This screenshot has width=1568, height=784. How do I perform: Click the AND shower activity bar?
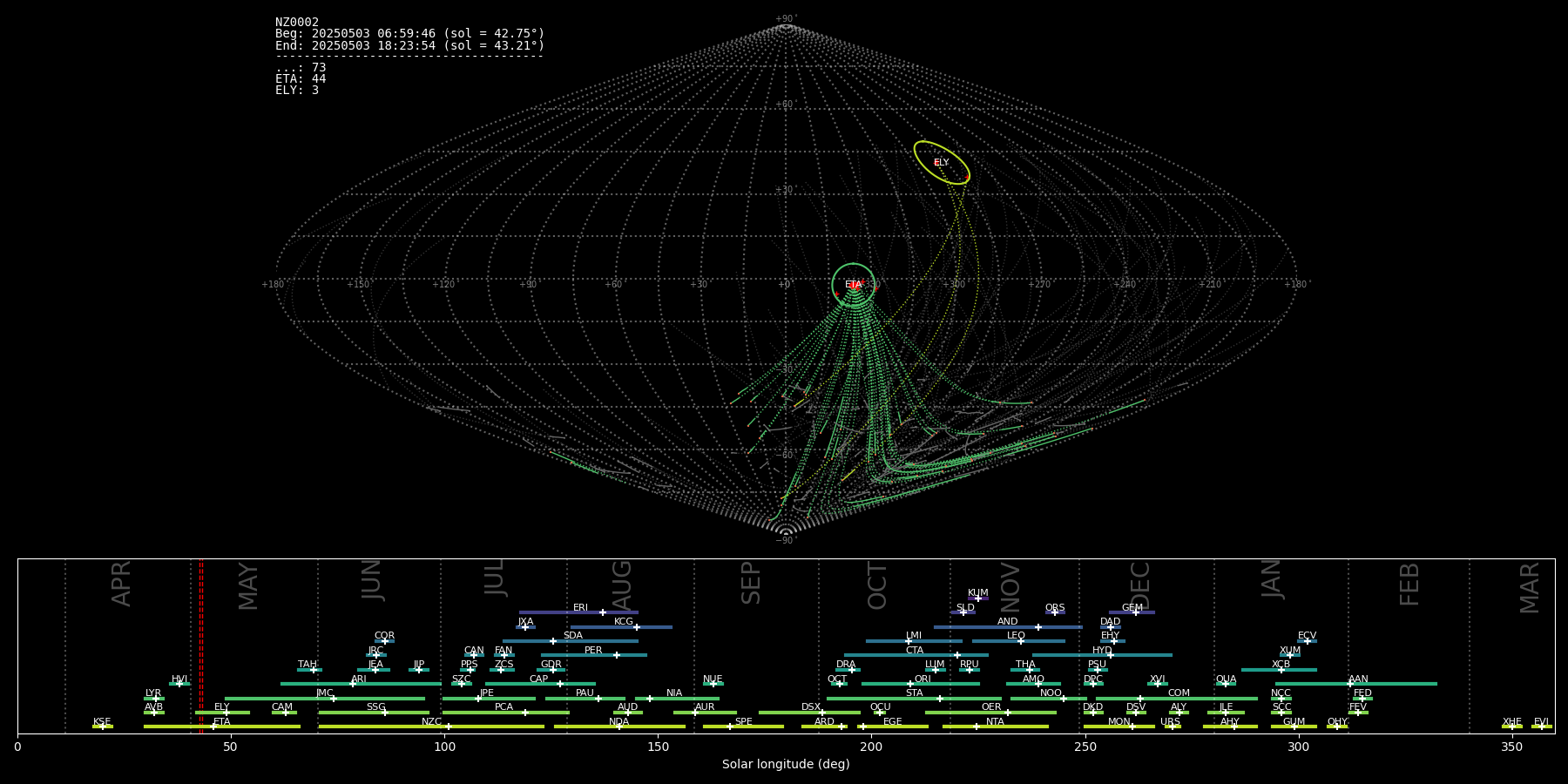[1008, 627]
